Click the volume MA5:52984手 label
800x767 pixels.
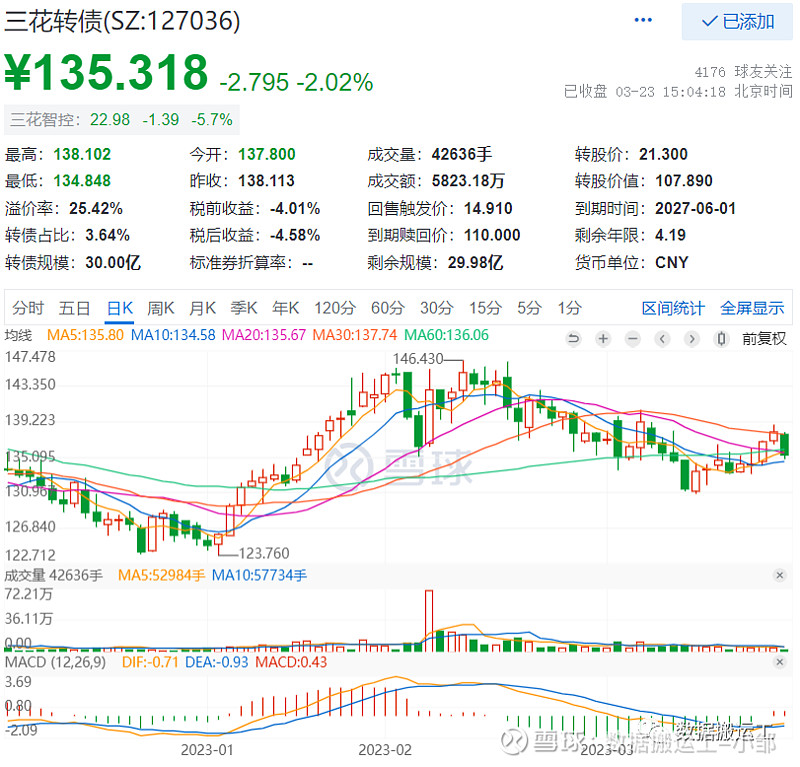point(161,576)
